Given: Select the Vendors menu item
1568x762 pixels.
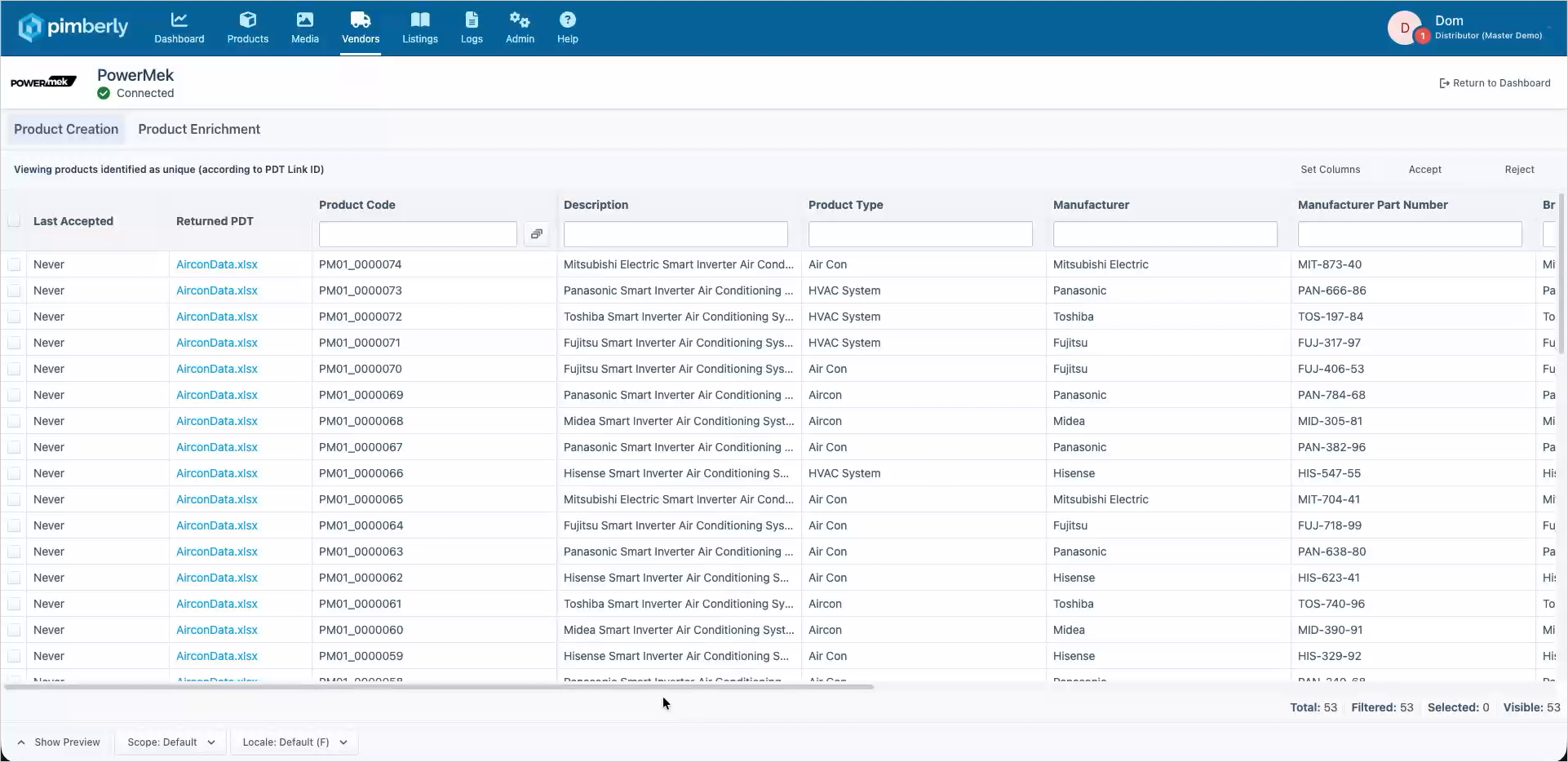Looking at the screenshot, I should pyautogui.click(x=361, y=29).
